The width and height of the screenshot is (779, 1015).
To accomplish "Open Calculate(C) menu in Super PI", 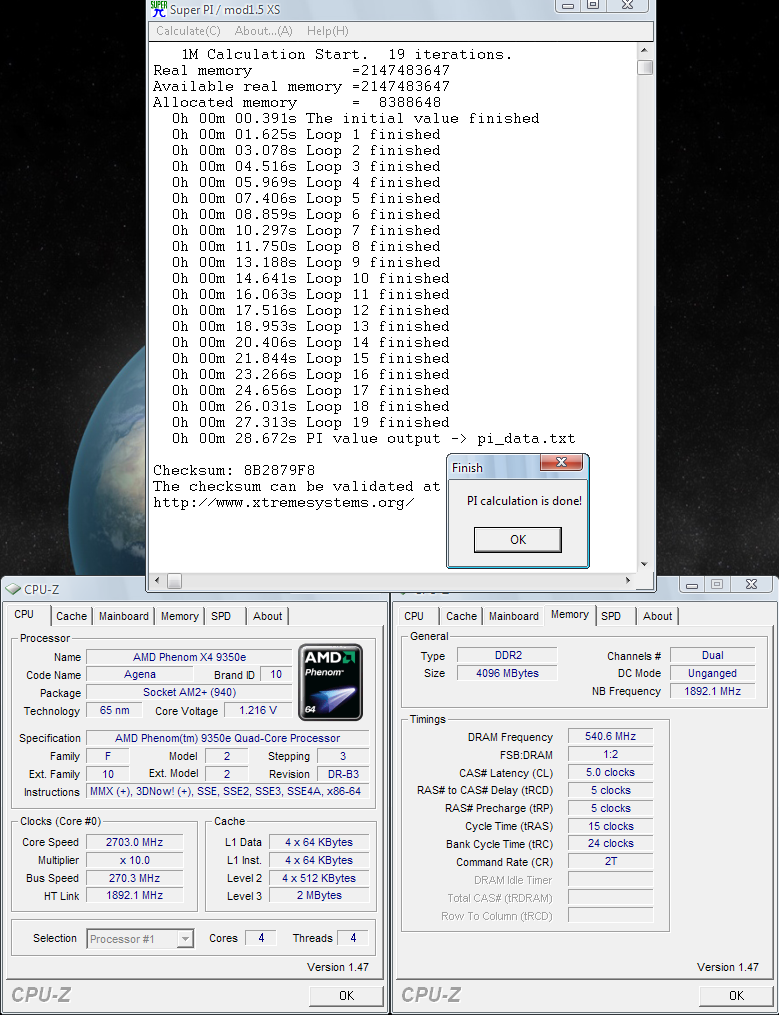I will tap(188, 31).
